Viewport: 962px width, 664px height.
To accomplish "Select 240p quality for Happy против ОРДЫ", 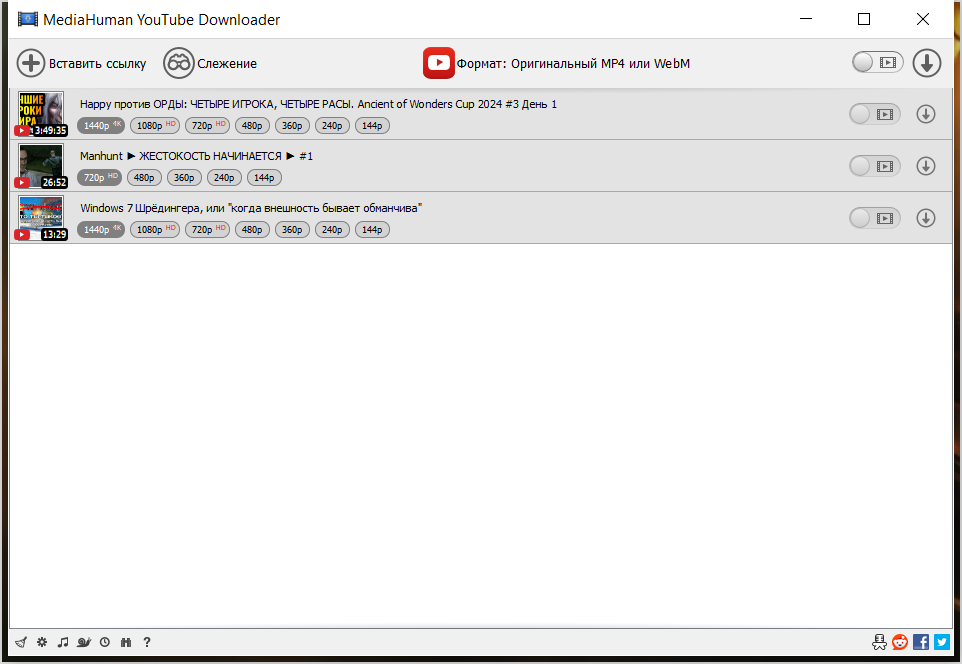I will point(332,125).
